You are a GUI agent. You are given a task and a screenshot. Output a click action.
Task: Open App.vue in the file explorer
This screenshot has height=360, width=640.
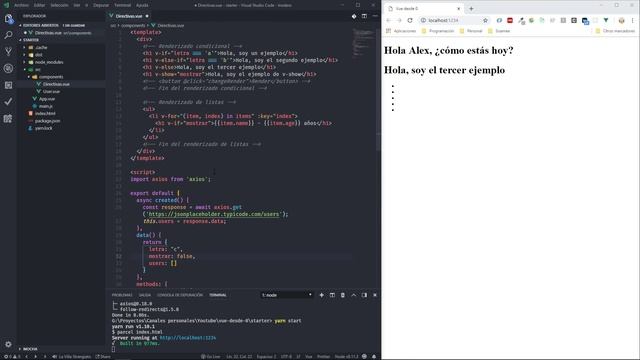pyautogui.click(x=47, y=99)
